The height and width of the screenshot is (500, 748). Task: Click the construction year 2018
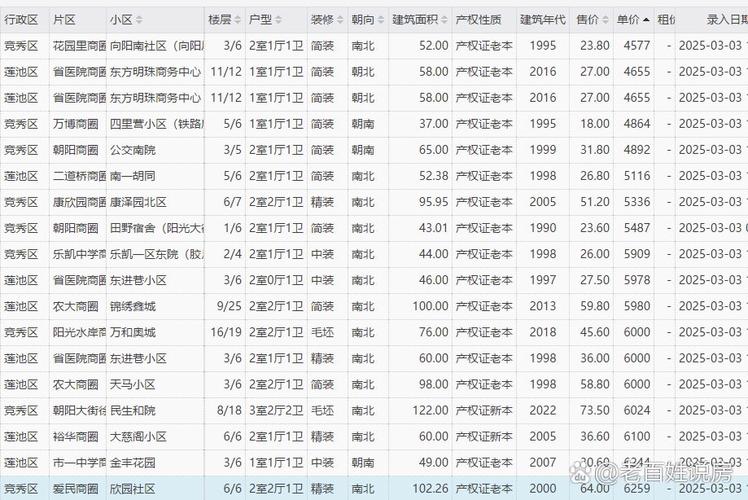click(x=543, y=333)
